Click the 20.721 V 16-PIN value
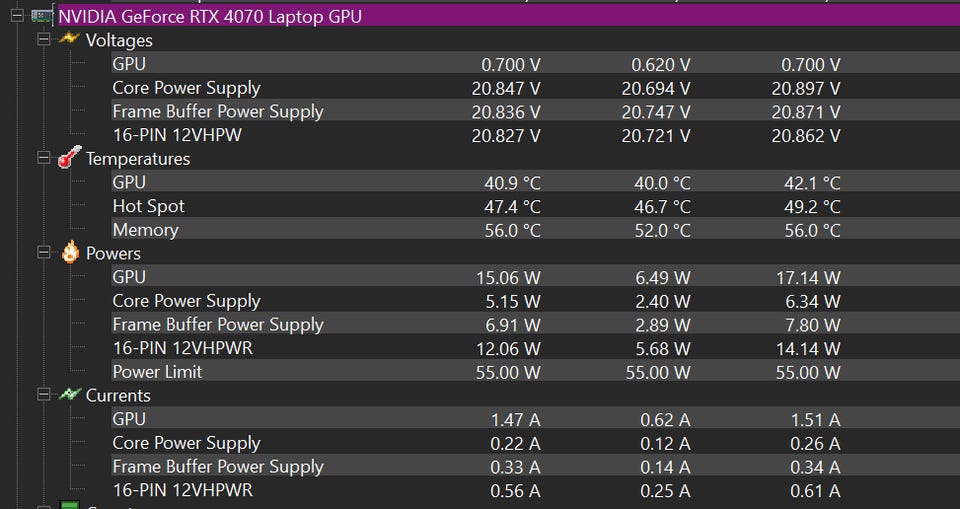Image resolution: width=960 pixels, height=509 pixels. 656,136
